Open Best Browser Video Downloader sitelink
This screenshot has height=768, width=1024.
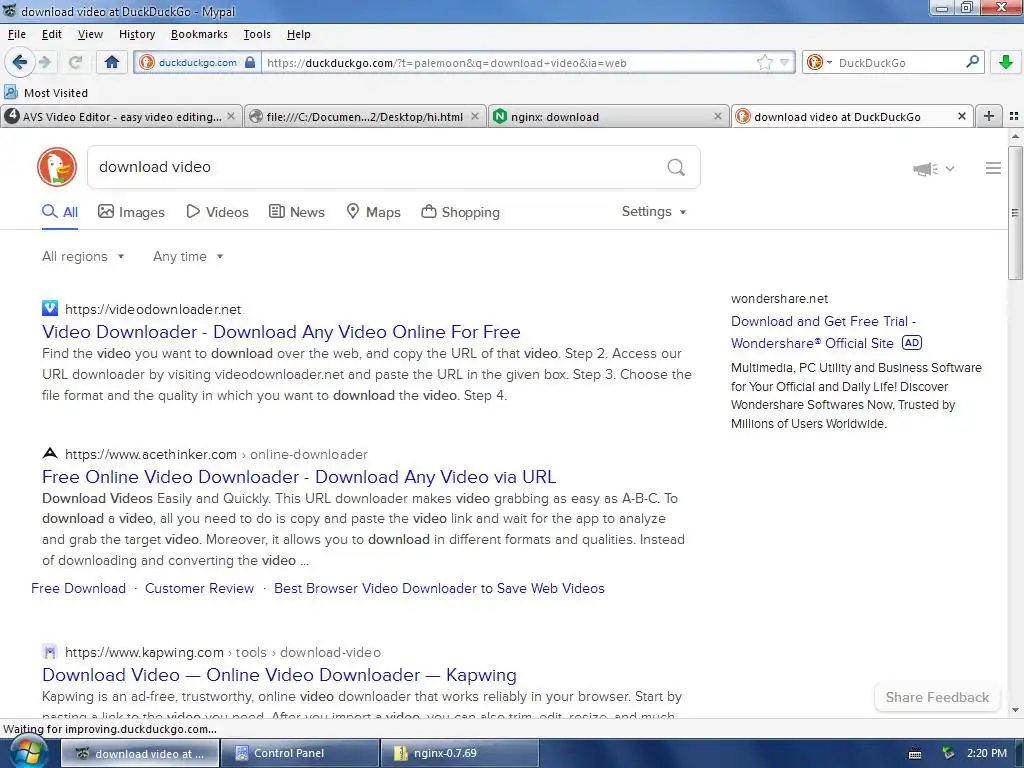pyautogui.click(x=439, y=588)
